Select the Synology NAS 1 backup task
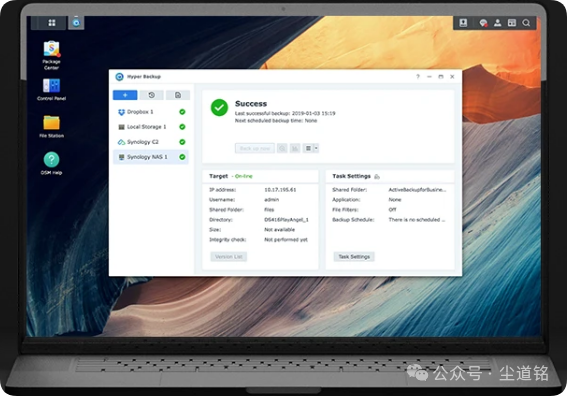Screen dimensions: 567x396 150,157
